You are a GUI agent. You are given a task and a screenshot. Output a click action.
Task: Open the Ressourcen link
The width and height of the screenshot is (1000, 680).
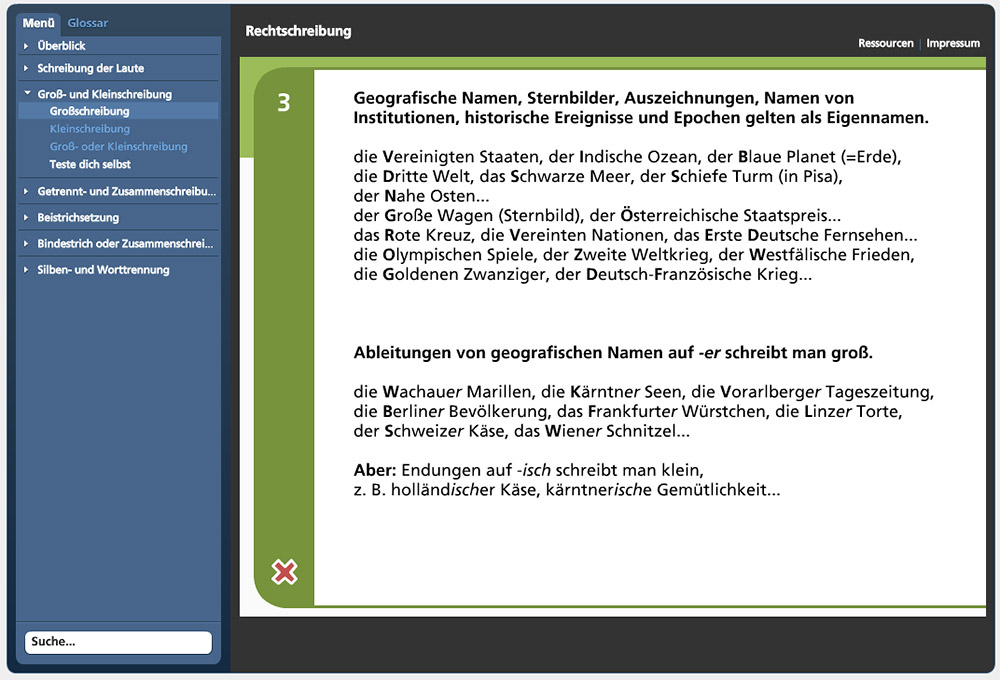click(x=885, y=43)
